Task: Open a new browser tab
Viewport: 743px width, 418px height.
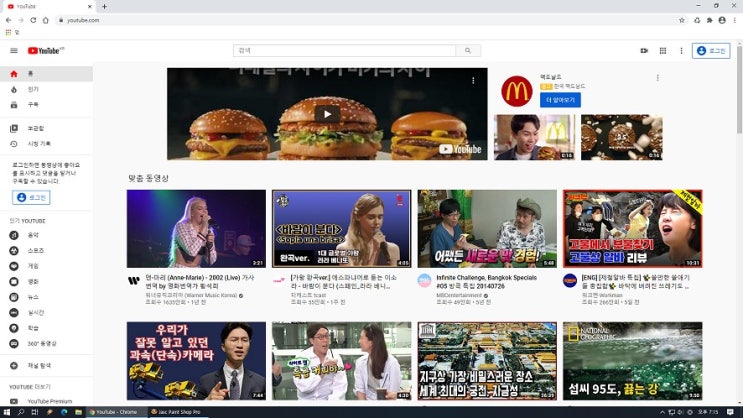Action: tap(104, 7)
